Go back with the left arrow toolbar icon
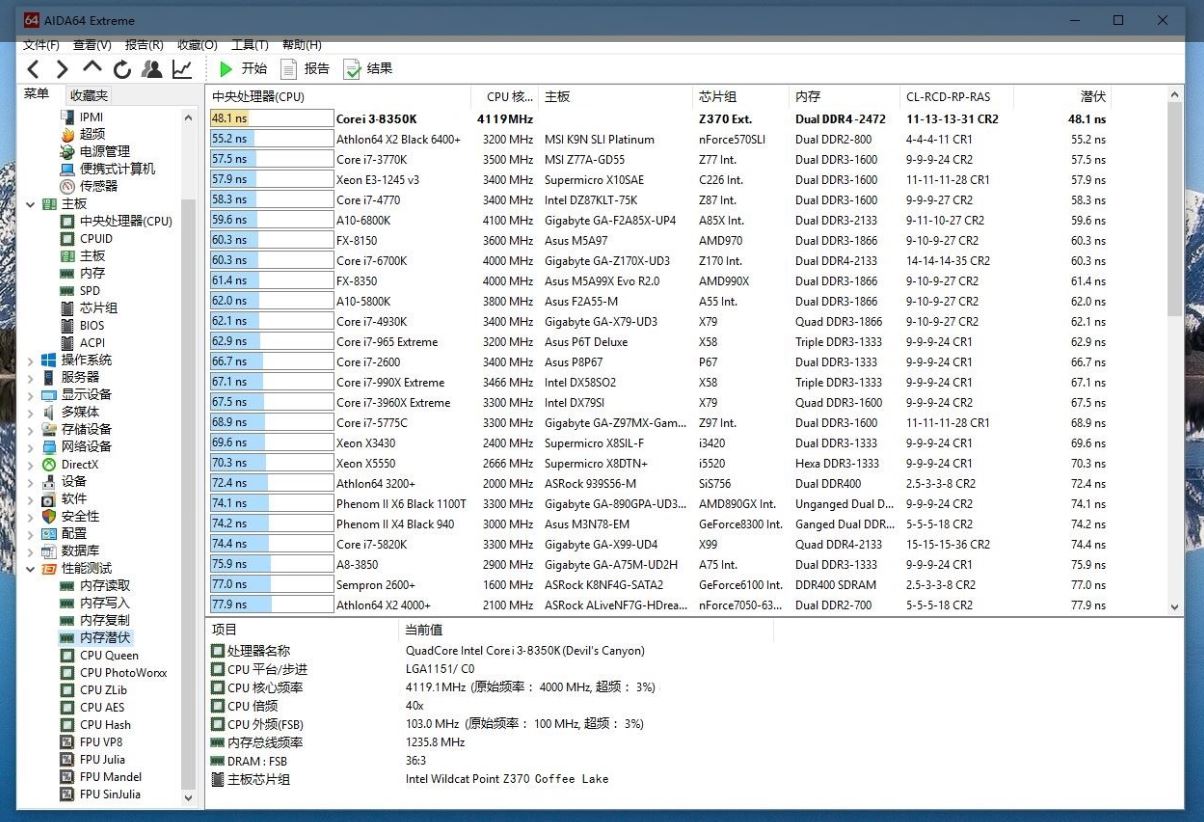1204x822 pixels. 34,69
